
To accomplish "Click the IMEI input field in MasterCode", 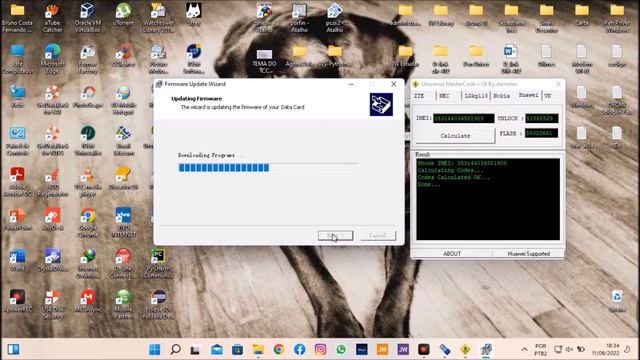I will tap(464, 118).
